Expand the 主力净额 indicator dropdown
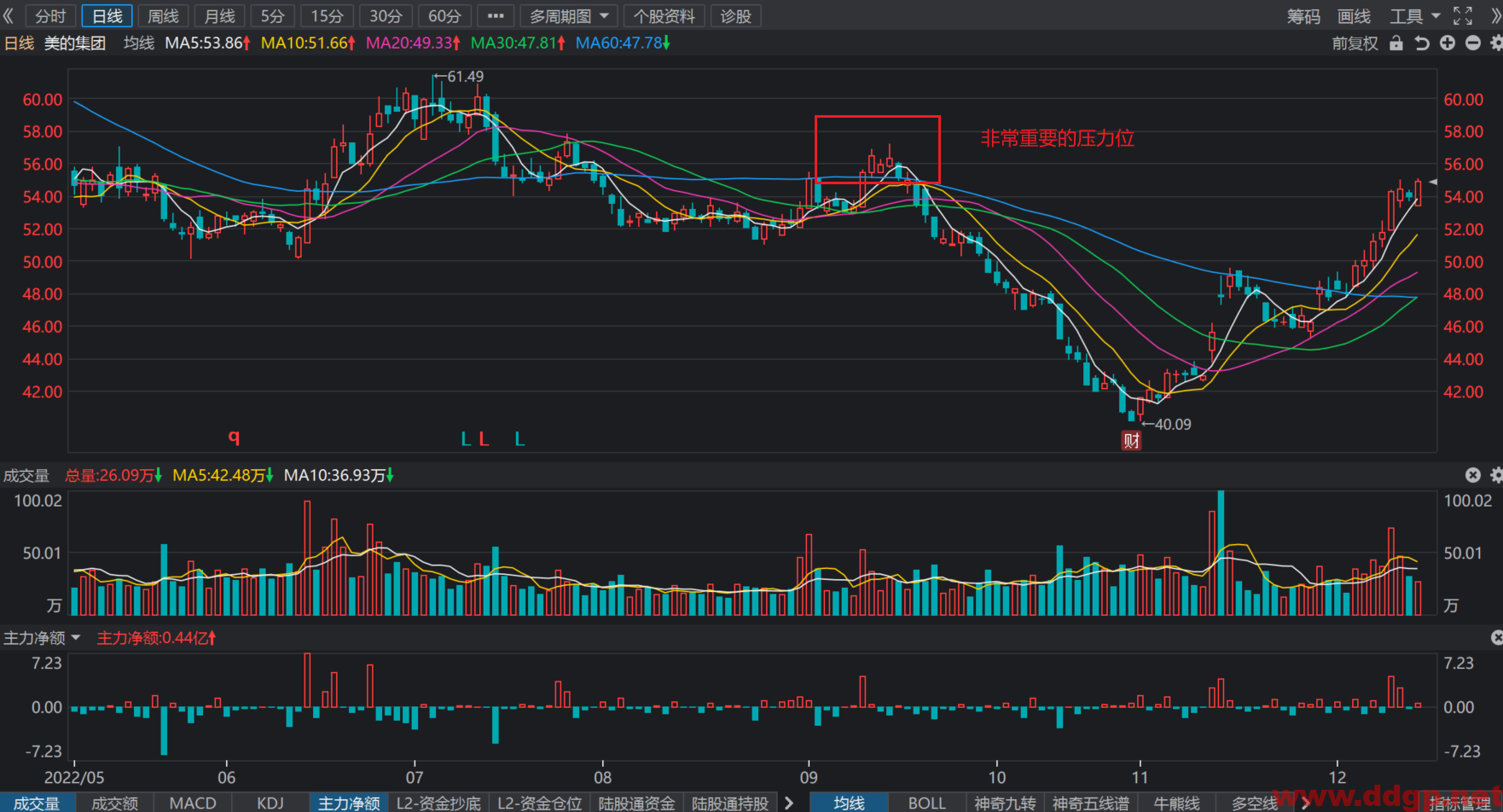This screenshot has height=812, width=1503. click(42, 638)
